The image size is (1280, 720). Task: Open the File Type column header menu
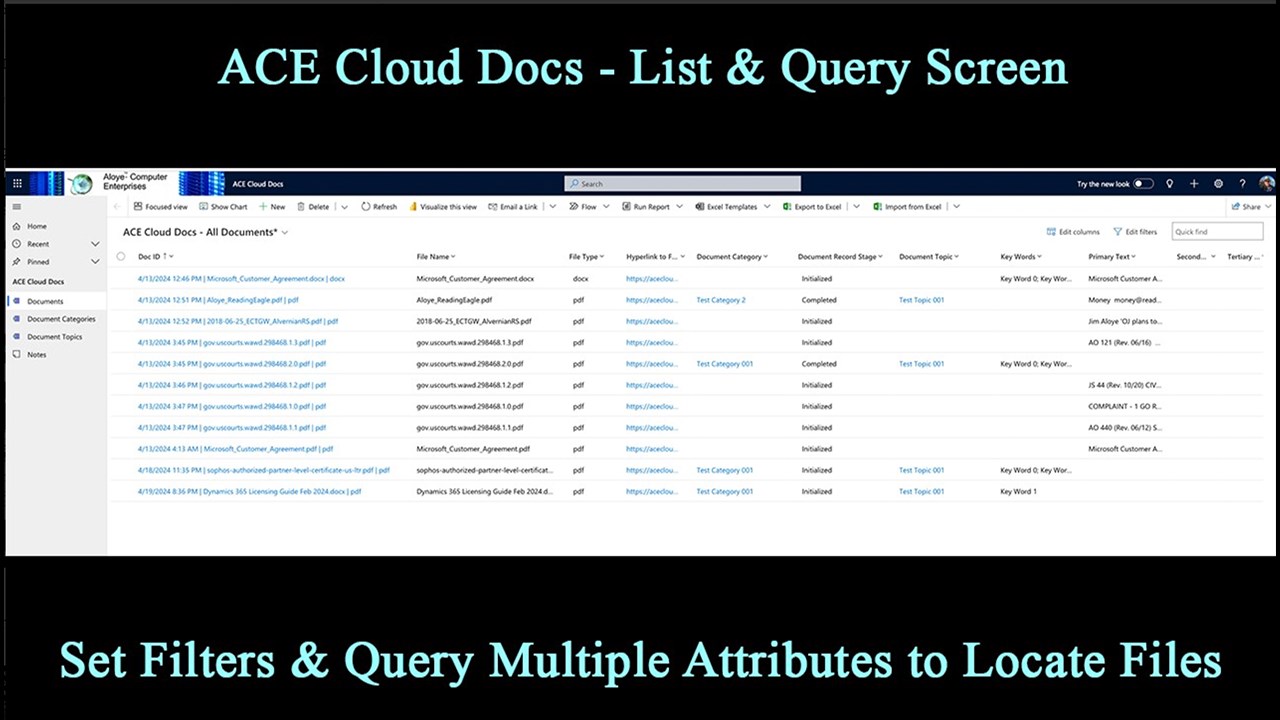(x=587, y=257)
